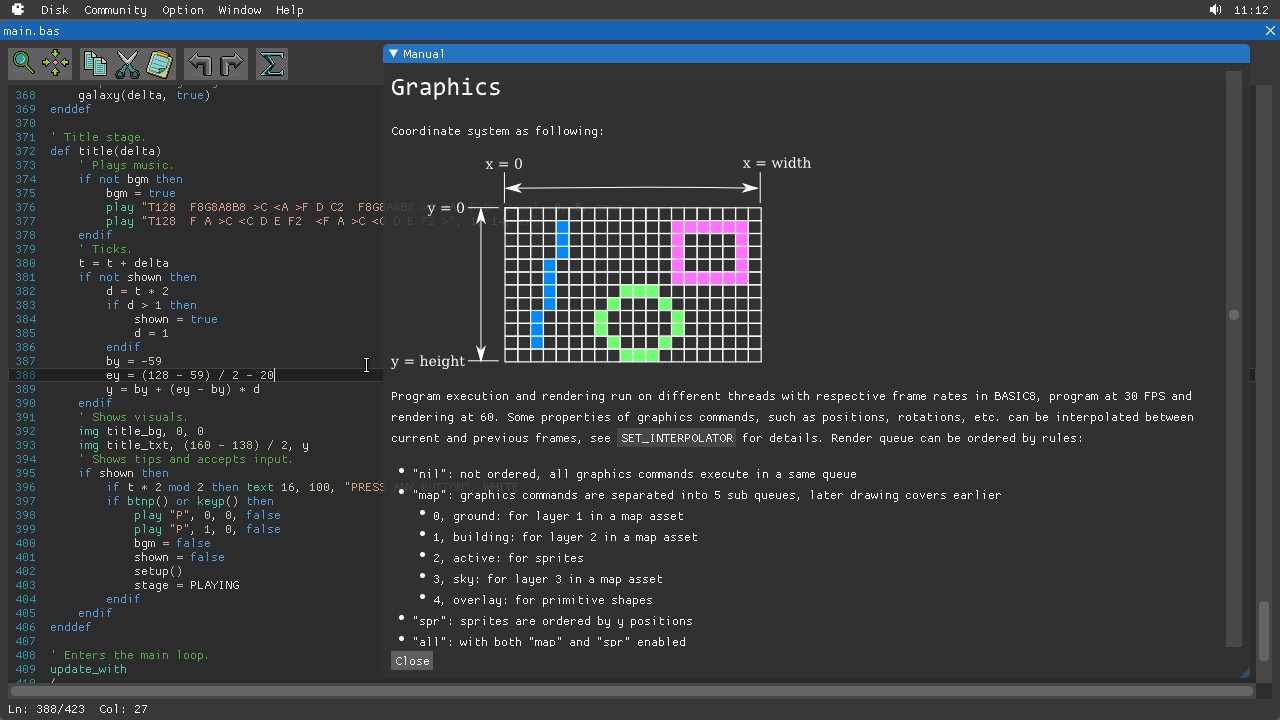1280x720 pixels.
Task: Click the SET_INTERPOLATOR reference link
Action: 676,437
